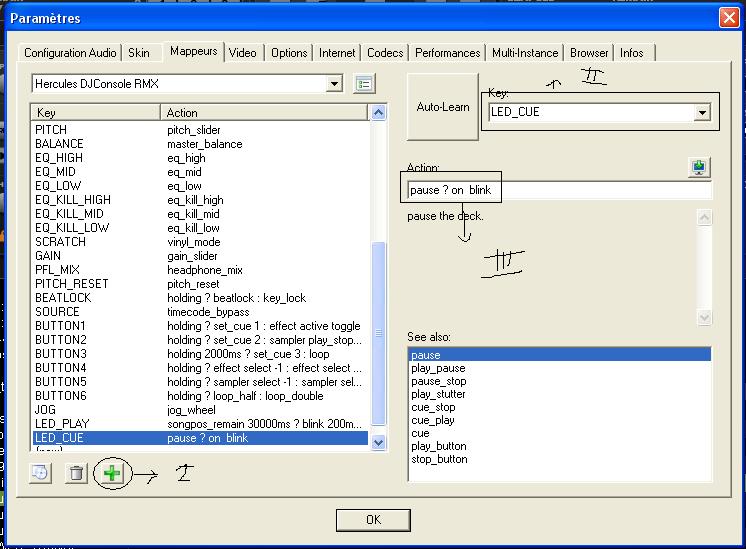Select the PFL_MIX mapping row
This screenshot has height=549, width=746.
(x=200, y=270)
